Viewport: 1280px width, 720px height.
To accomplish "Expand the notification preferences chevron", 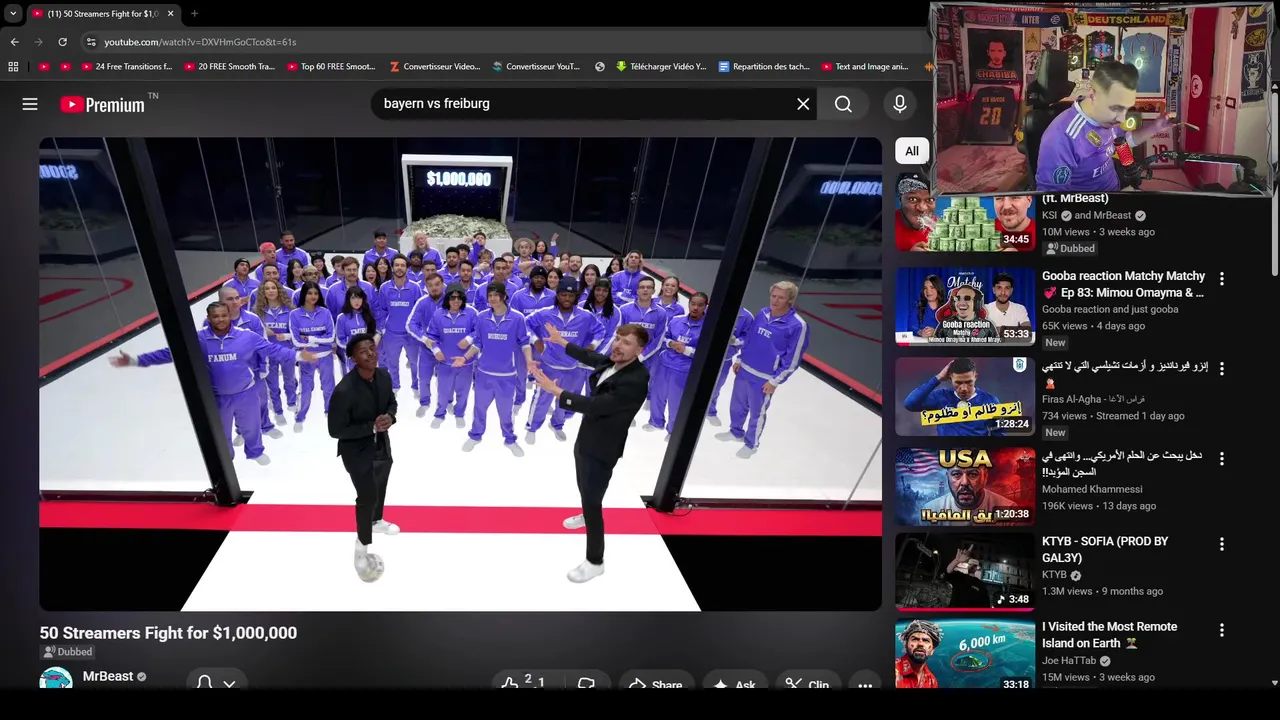I will (229, 684).
